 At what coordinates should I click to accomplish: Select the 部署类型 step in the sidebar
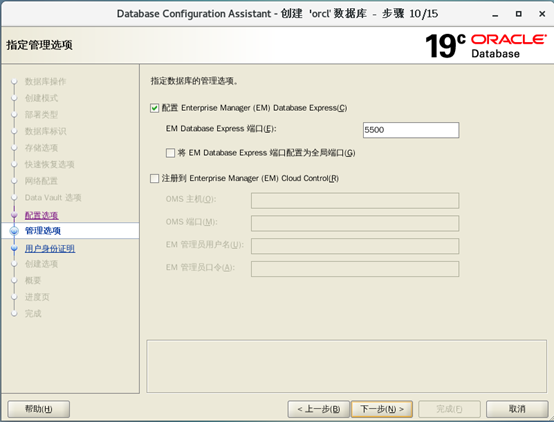(41, 115)
